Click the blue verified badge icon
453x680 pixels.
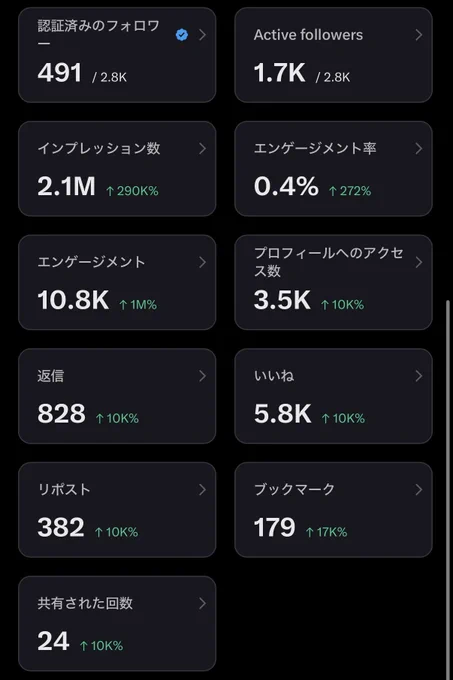[182, 35]
